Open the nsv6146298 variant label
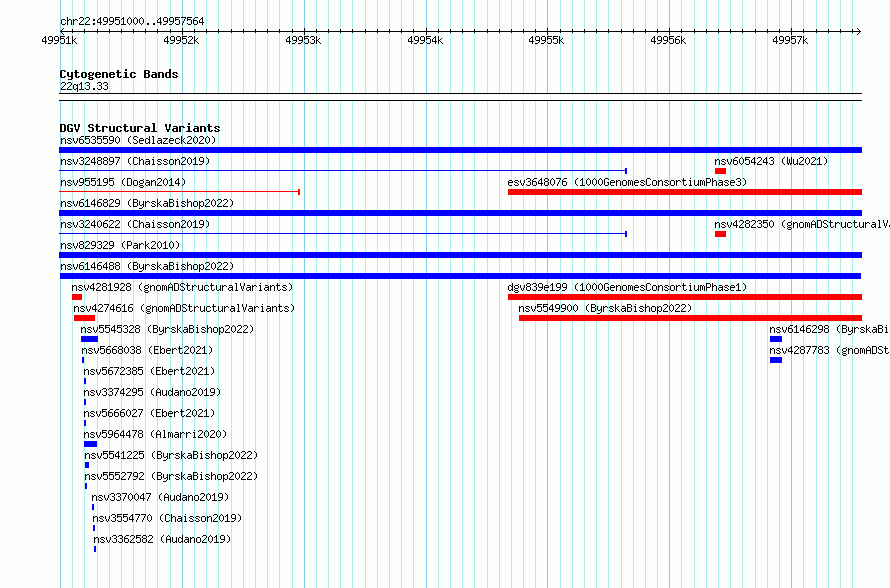The height and width of the screenshot is (588, 890). pyautogui.click(x=829, y=329)
